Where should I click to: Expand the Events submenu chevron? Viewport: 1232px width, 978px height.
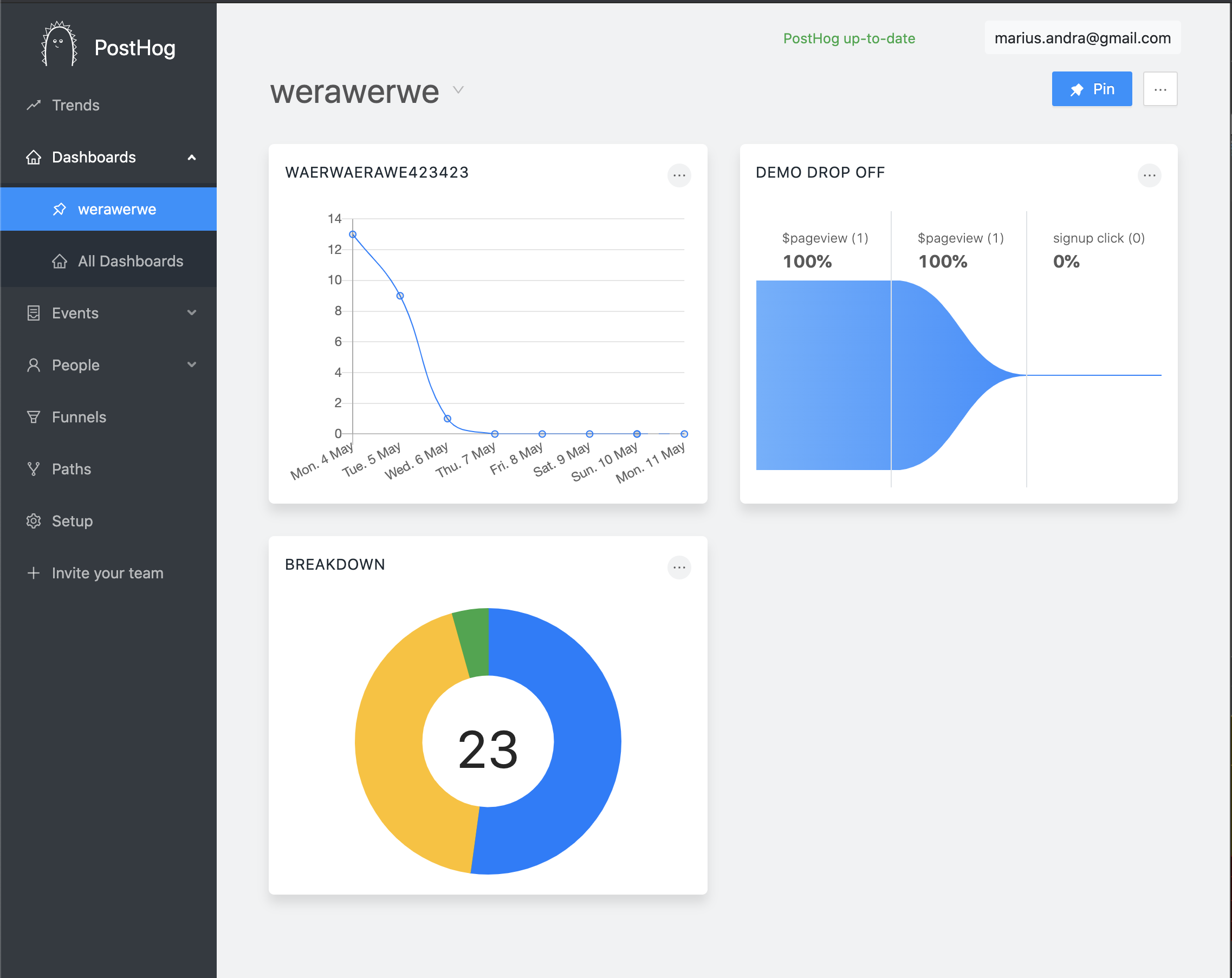(x=192, y=313)
